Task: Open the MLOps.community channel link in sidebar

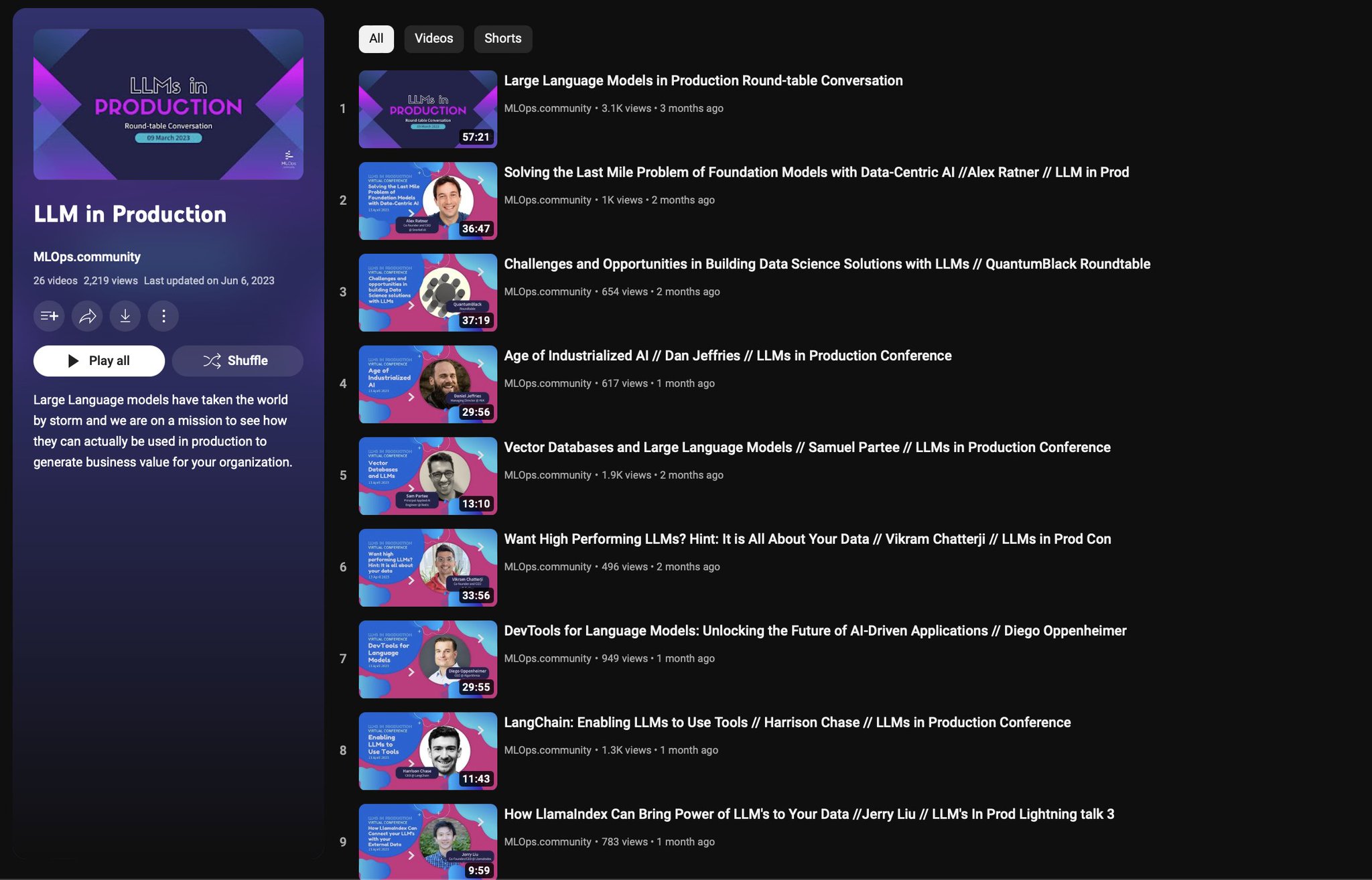Action: pos(87,257)
